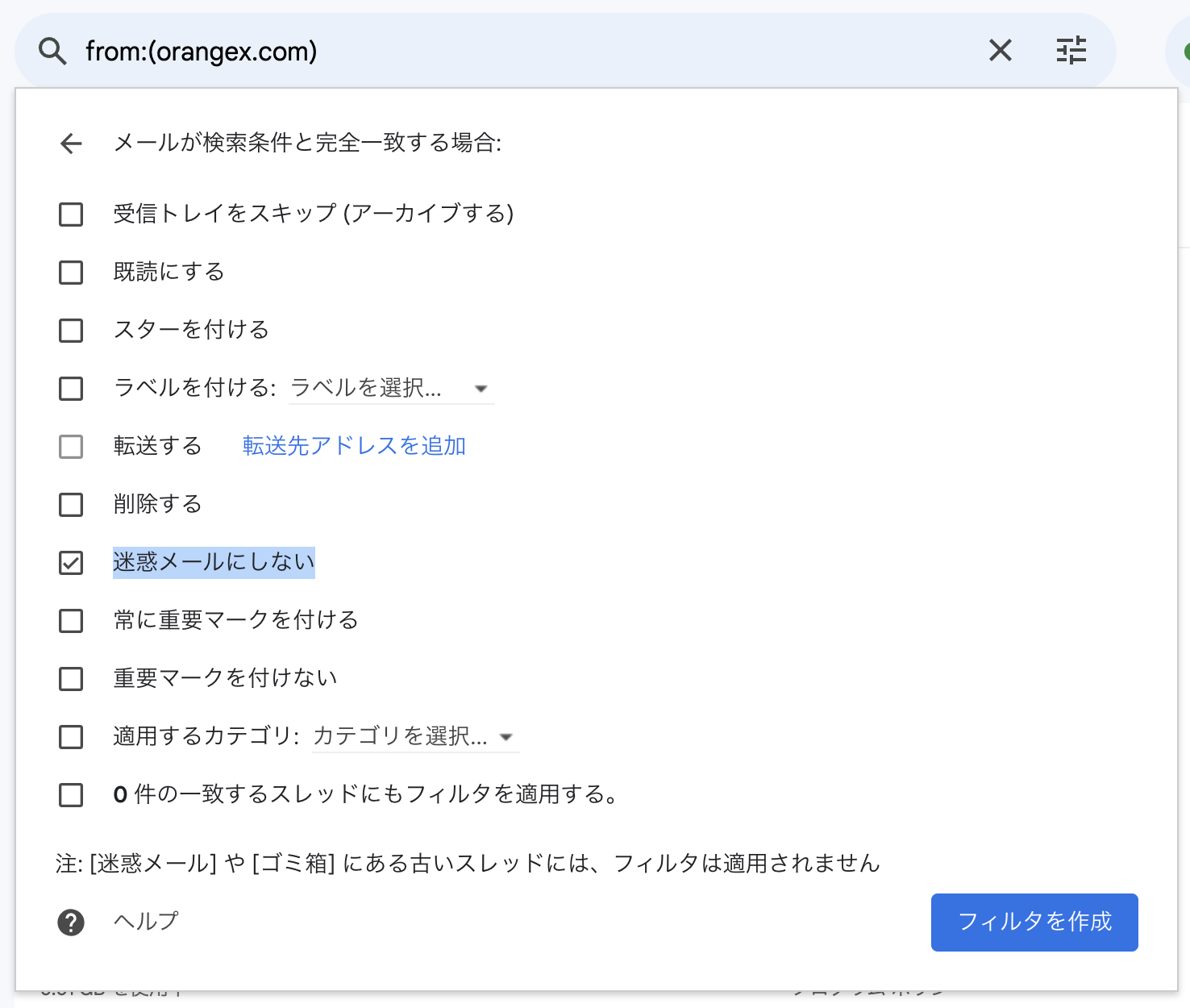
Task: Uncheck 迷惑メールにしない
Action: [x=71, y=563]
